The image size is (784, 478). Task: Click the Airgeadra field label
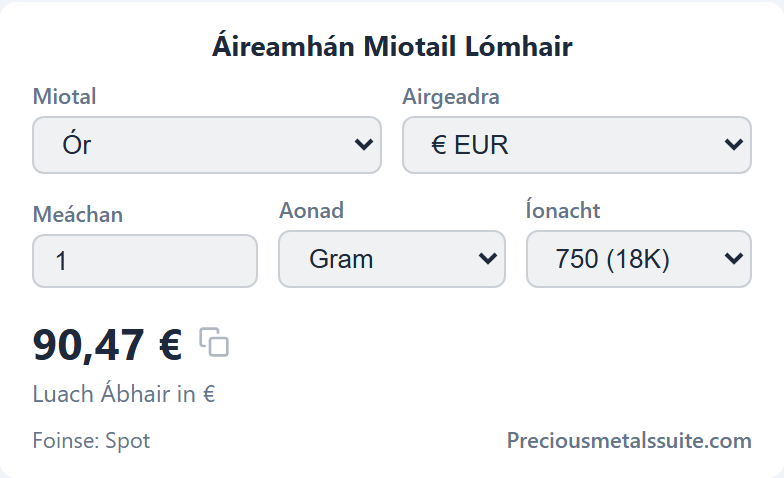pos(451,97)
